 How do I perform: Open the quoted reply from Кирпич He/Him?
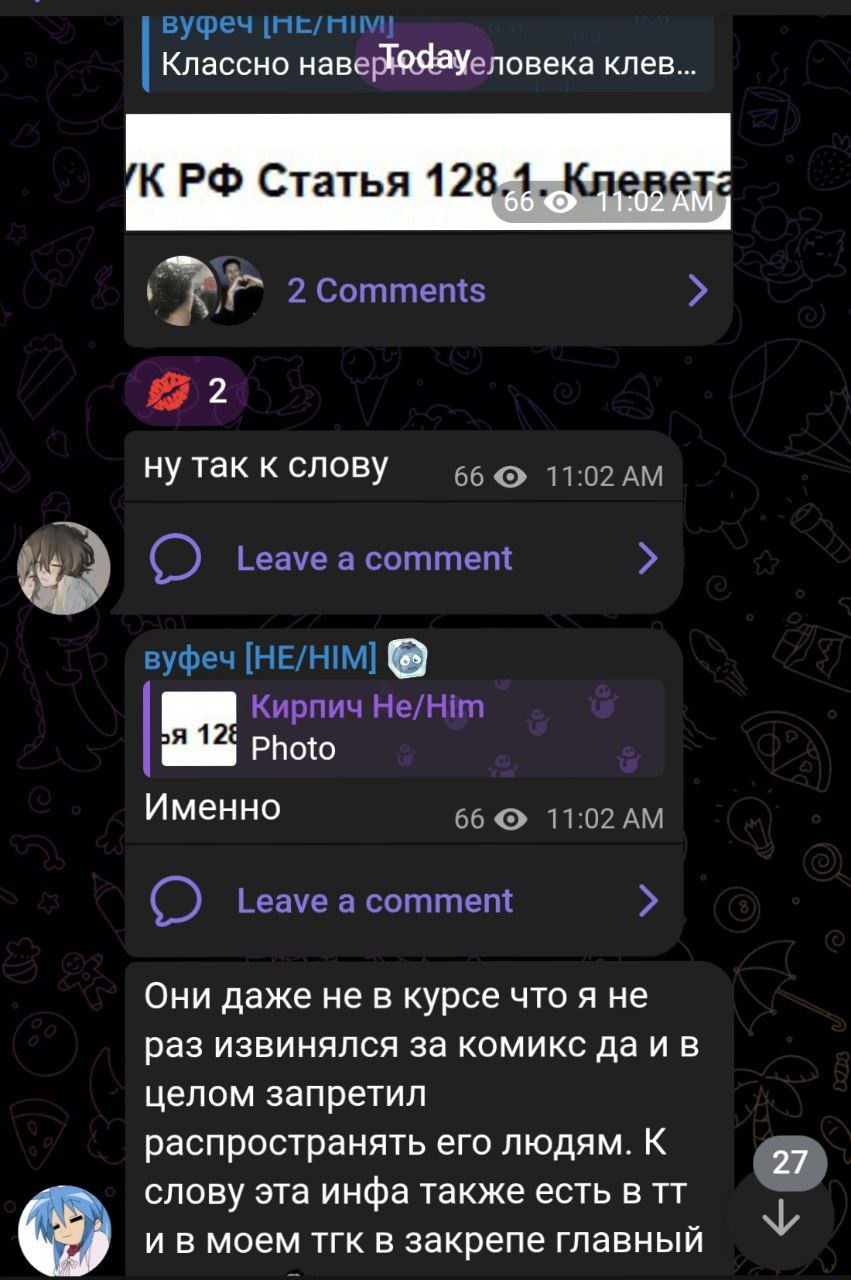point(404,728)
